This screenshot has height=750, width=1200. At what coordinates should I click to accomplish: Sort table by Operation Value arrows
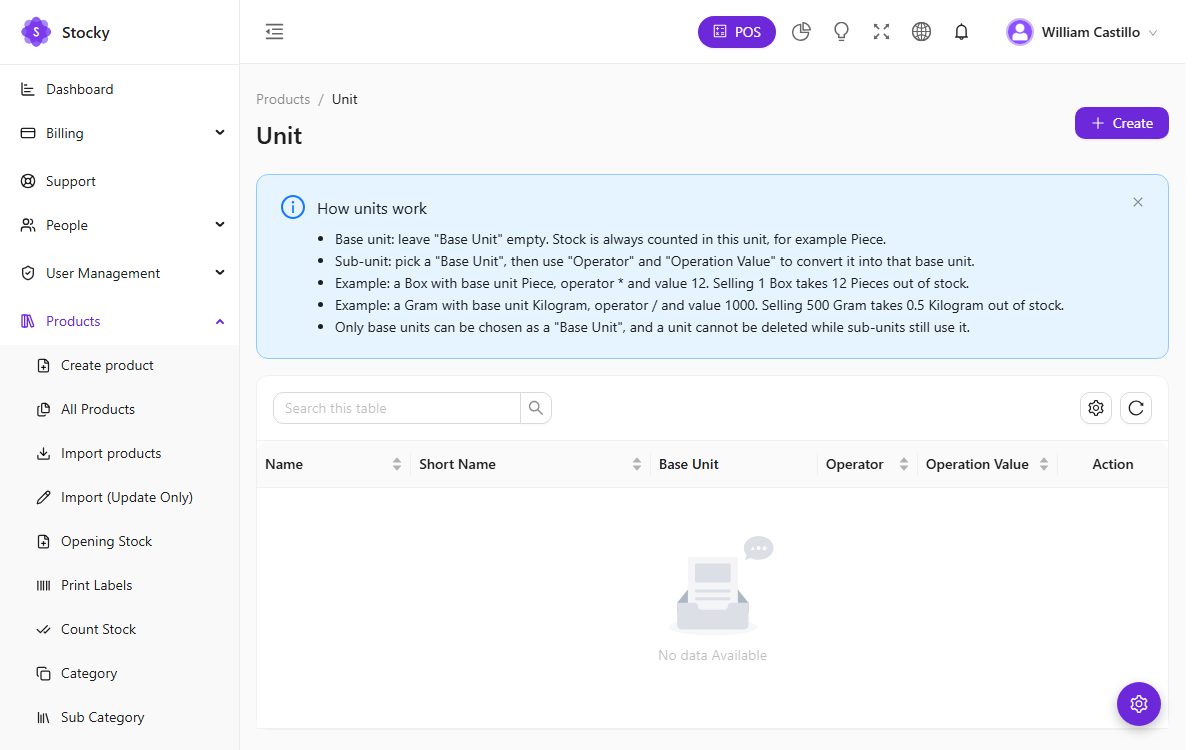pyautogui.click(x=1044, y=464)
